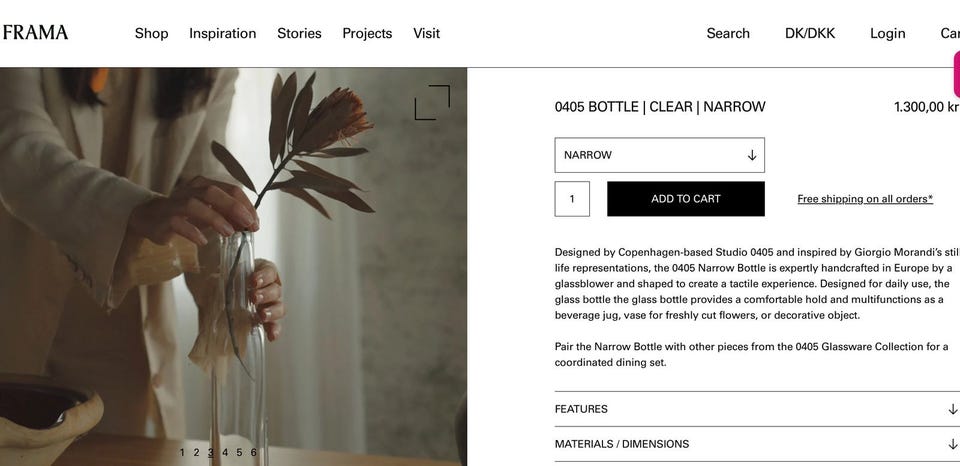
Task: Open the Projects page
Action: [x=367, y=33]
